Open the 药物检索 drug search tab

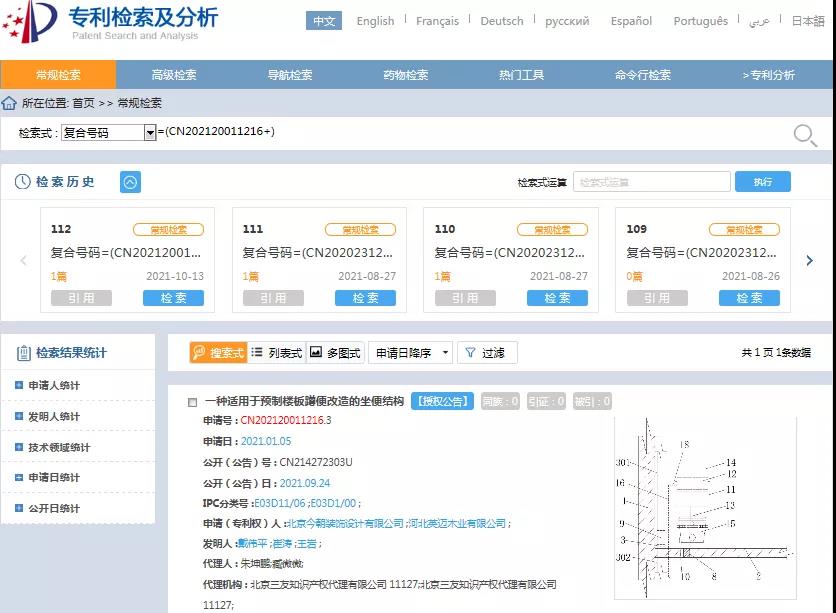(x=405, y=75)
